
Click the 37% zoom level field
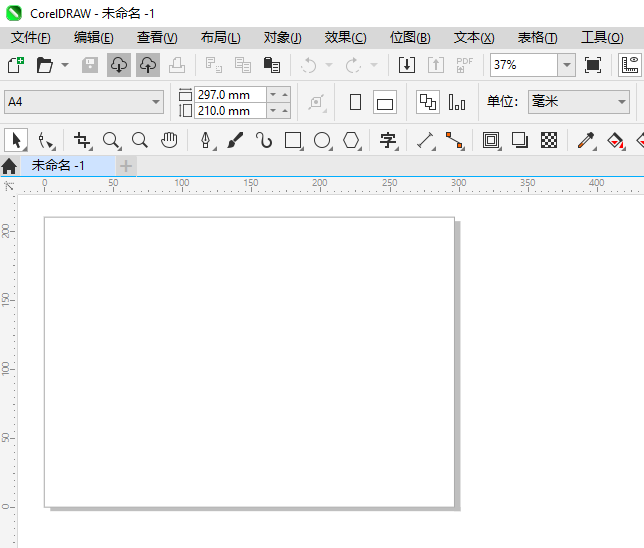click(524, 65)
